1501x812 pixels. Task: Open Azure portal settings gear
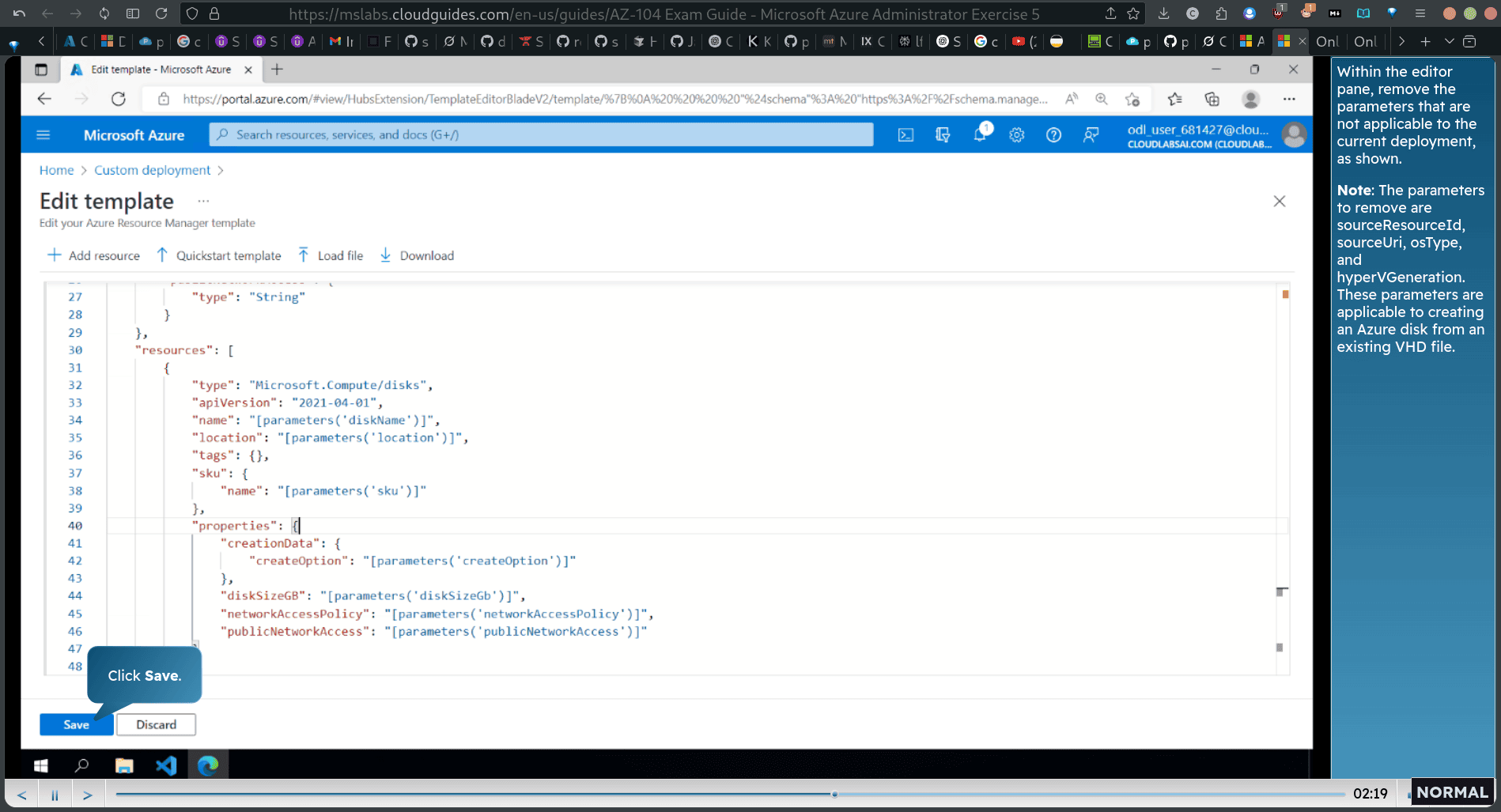(1017, 135)
